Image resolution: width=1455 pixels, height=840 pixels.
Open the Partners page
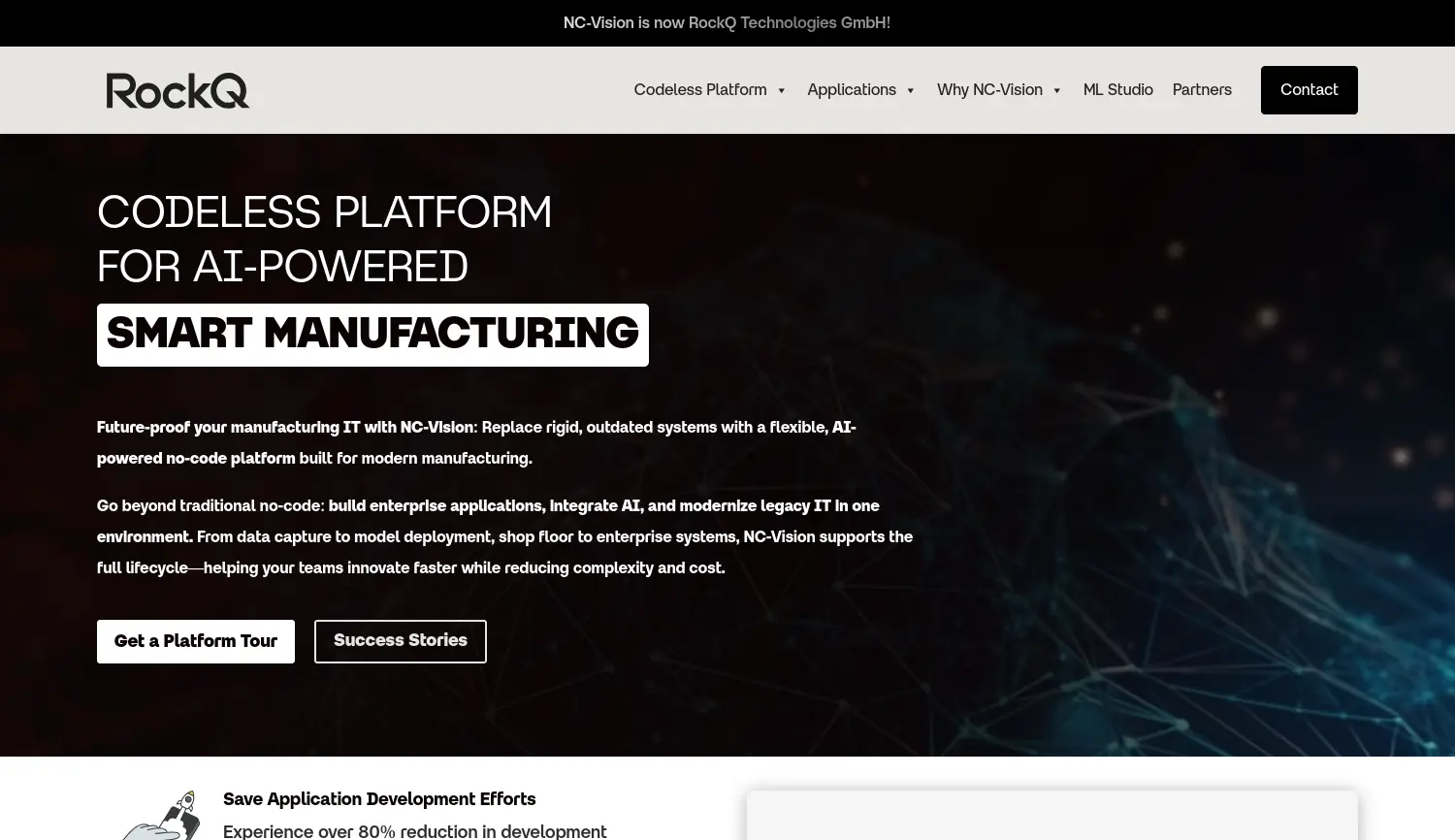coord(1202,90)
